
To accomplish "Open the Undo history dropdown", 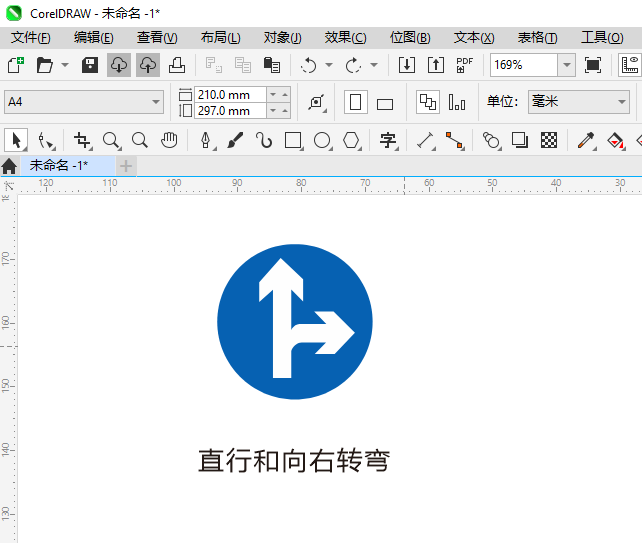I will click(329, 65).
